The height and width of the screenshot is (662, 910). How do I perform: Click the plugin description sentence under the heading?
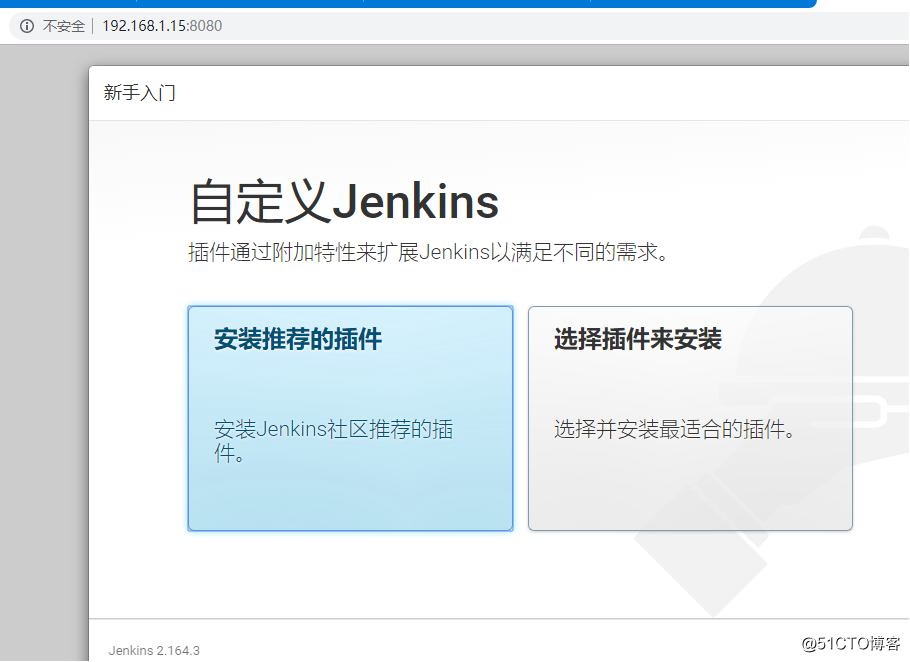click(x=428, y=252)
